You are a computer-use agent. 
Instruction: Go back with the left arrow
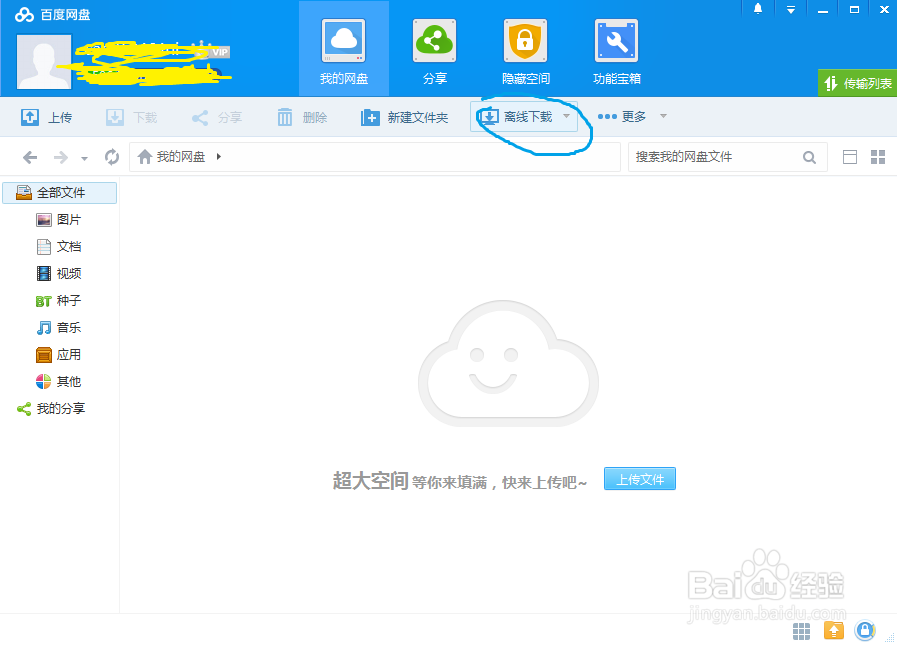[x=30, y=157]
